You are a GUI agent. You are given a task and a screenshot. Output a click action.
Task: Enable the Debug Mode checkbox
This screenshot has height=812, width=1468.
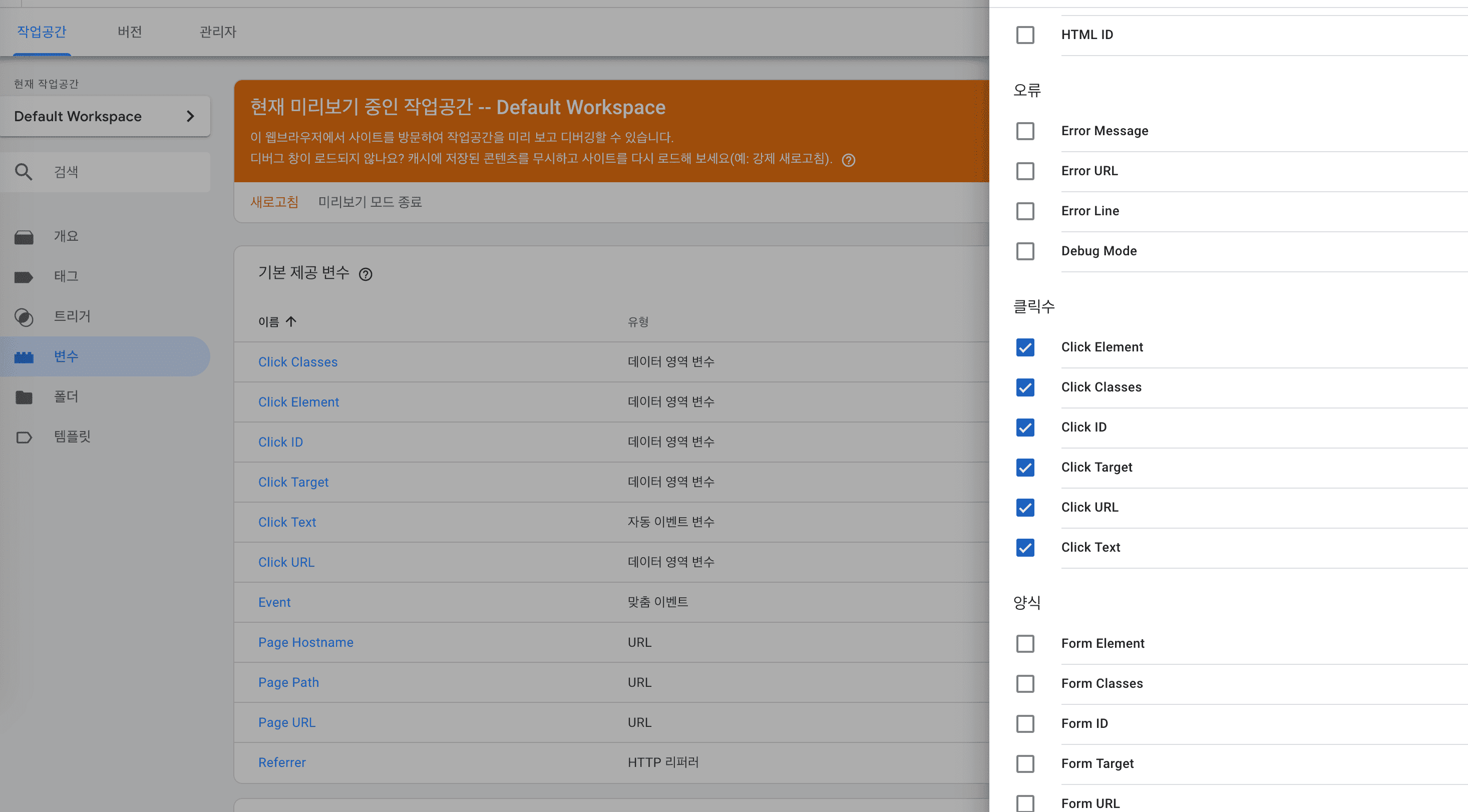point(1024,251)
